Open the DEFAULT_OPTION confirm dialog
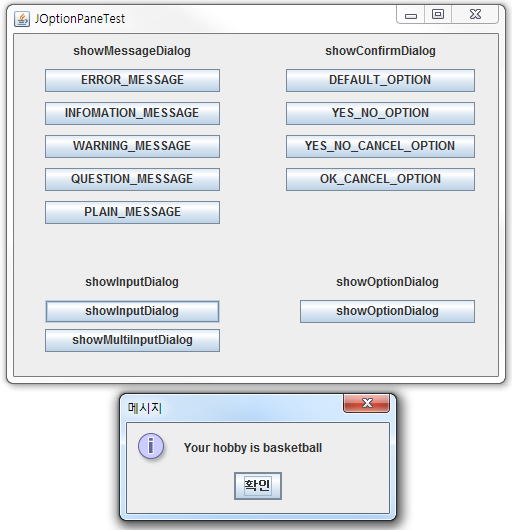Viewport: 512px width, 530px height. click(380, 80)
